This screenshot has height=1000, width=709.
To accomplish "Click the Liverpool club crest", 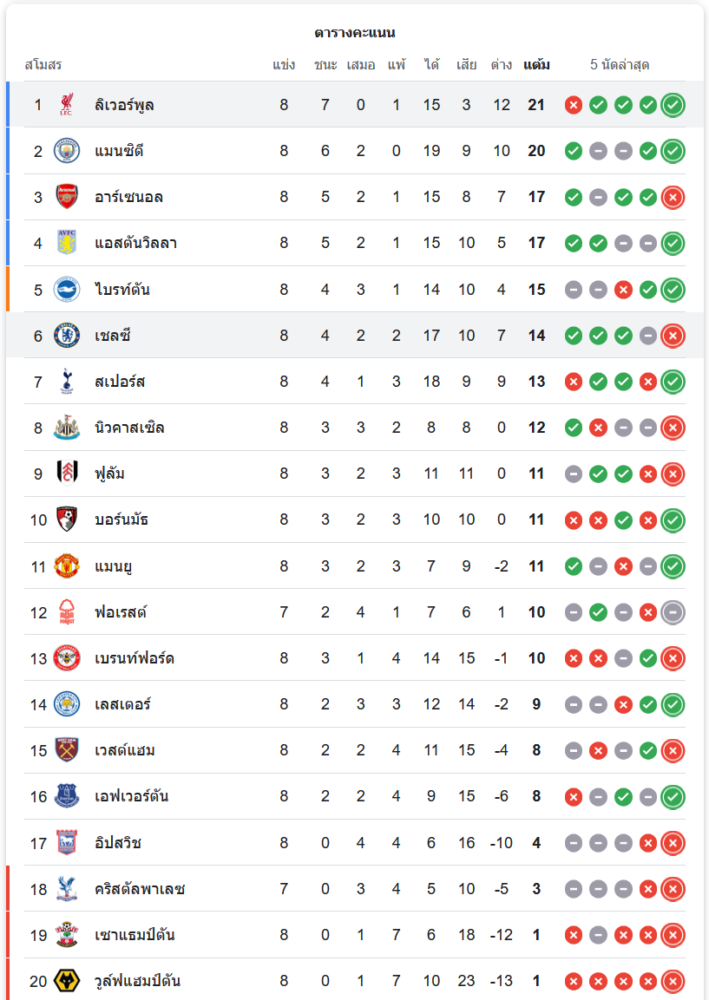I will (67, 104).
